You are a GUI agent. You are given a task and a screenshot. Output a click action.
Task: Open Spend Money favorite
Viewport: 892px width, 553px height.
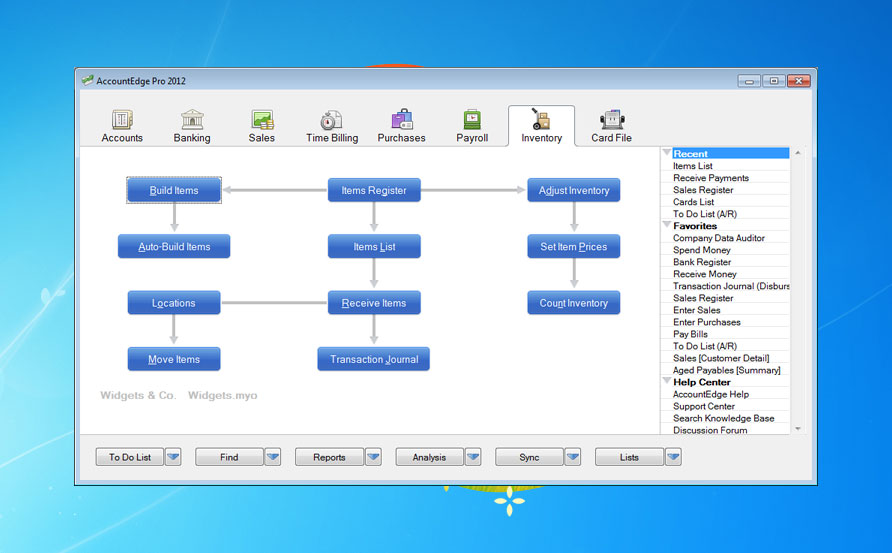701,250
